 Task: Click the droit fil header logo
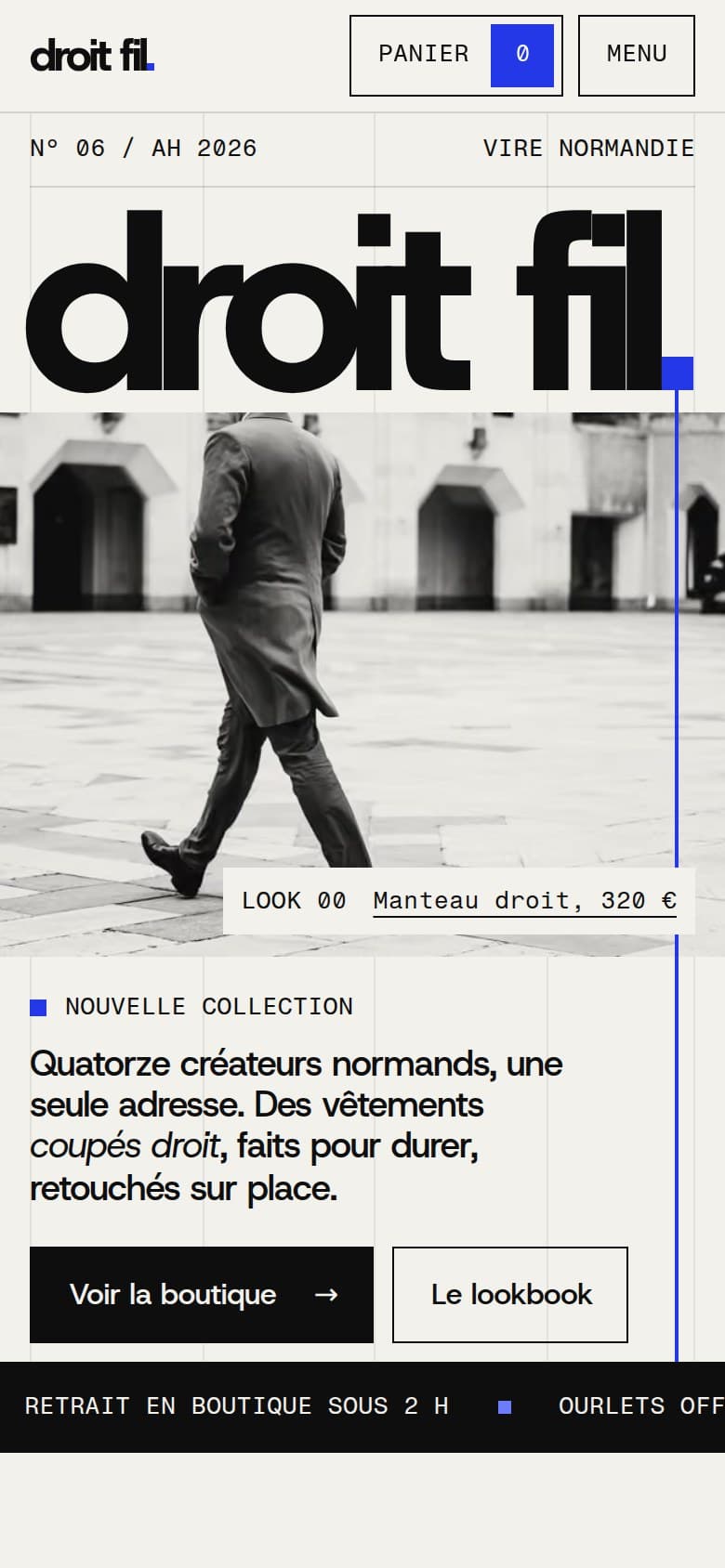click(x=92, y=56)
